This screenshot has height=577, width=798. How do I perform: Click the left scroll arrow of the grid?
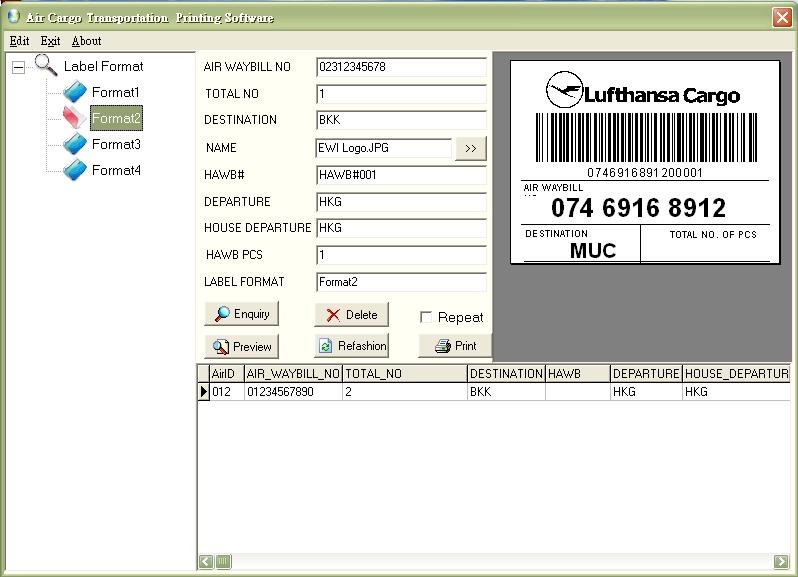206,561
